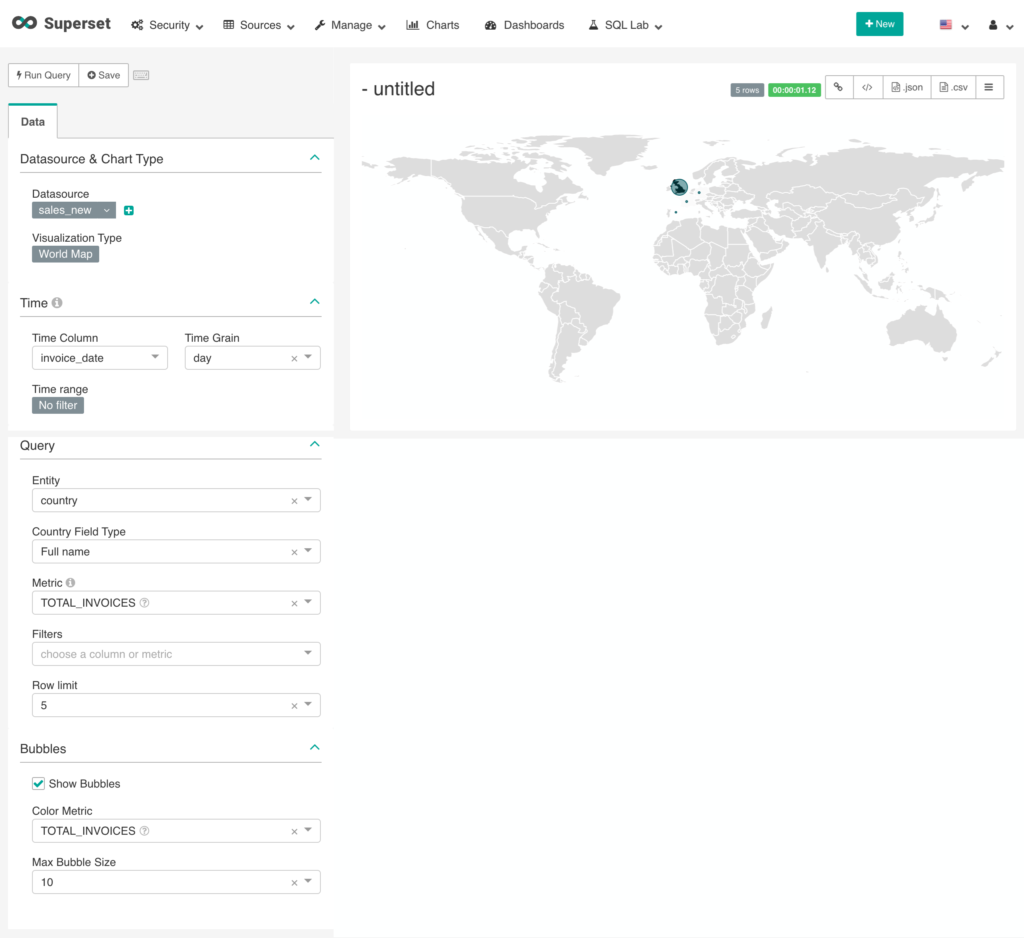Click the 5 rows badge
The image size is (1024, 938).
(x=746, y=90)
